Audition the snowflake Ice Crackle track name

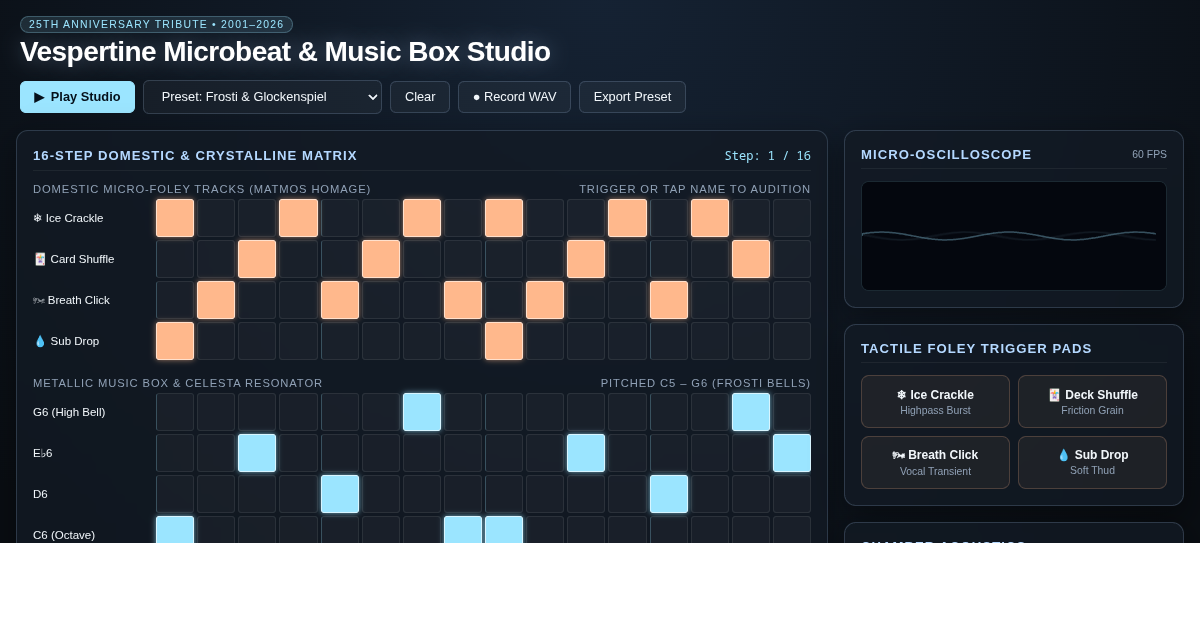[x=68, y=218]
